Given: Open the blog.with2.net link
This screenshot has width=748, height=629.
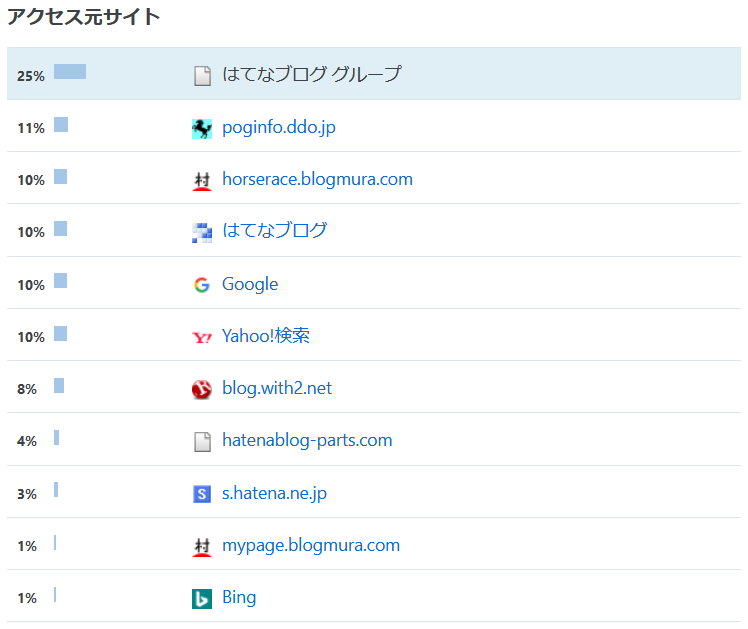Looking at the screenshot, I should coord(277,388).
